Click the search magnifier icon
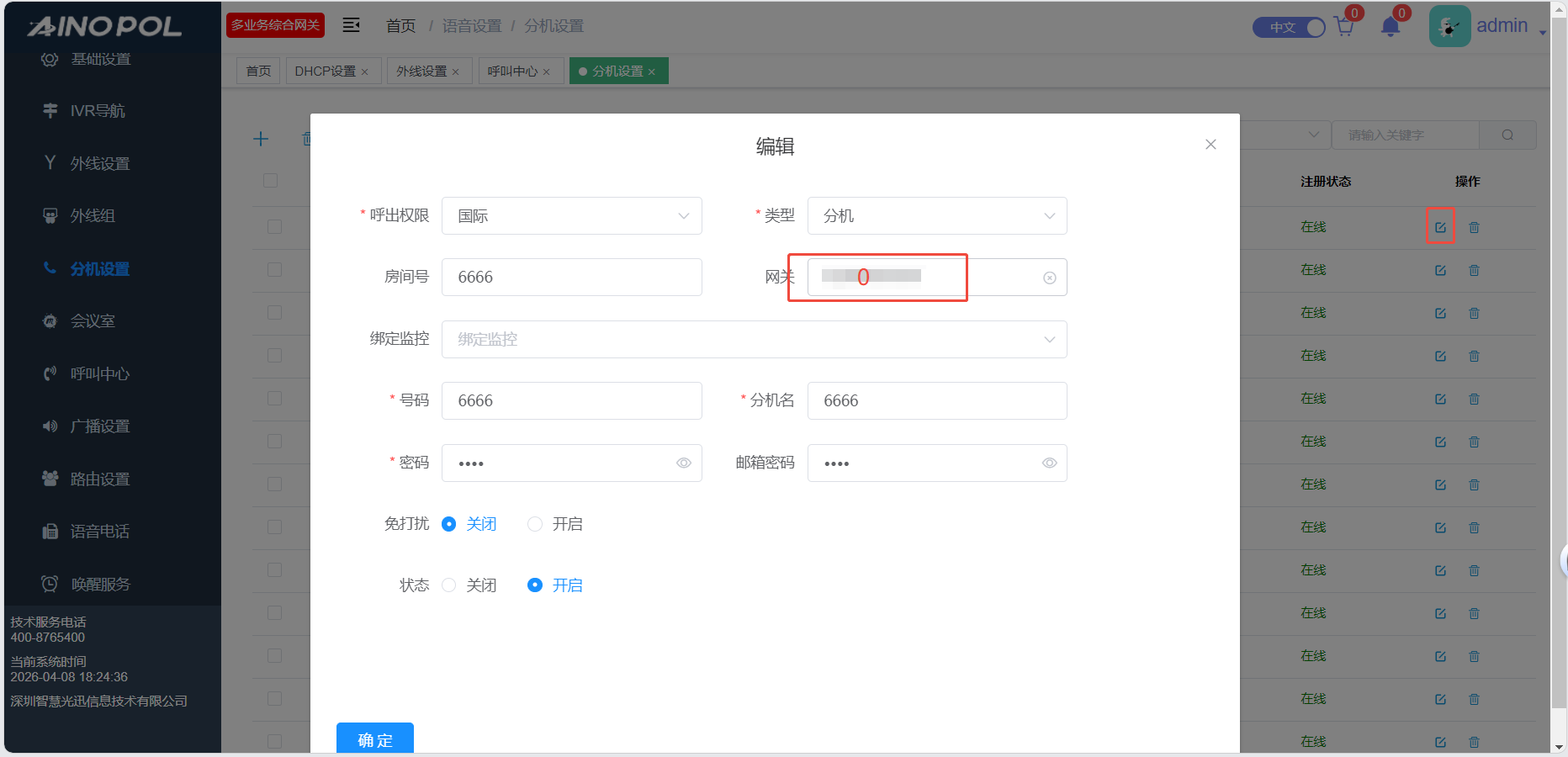 [x=1507, y=135]
